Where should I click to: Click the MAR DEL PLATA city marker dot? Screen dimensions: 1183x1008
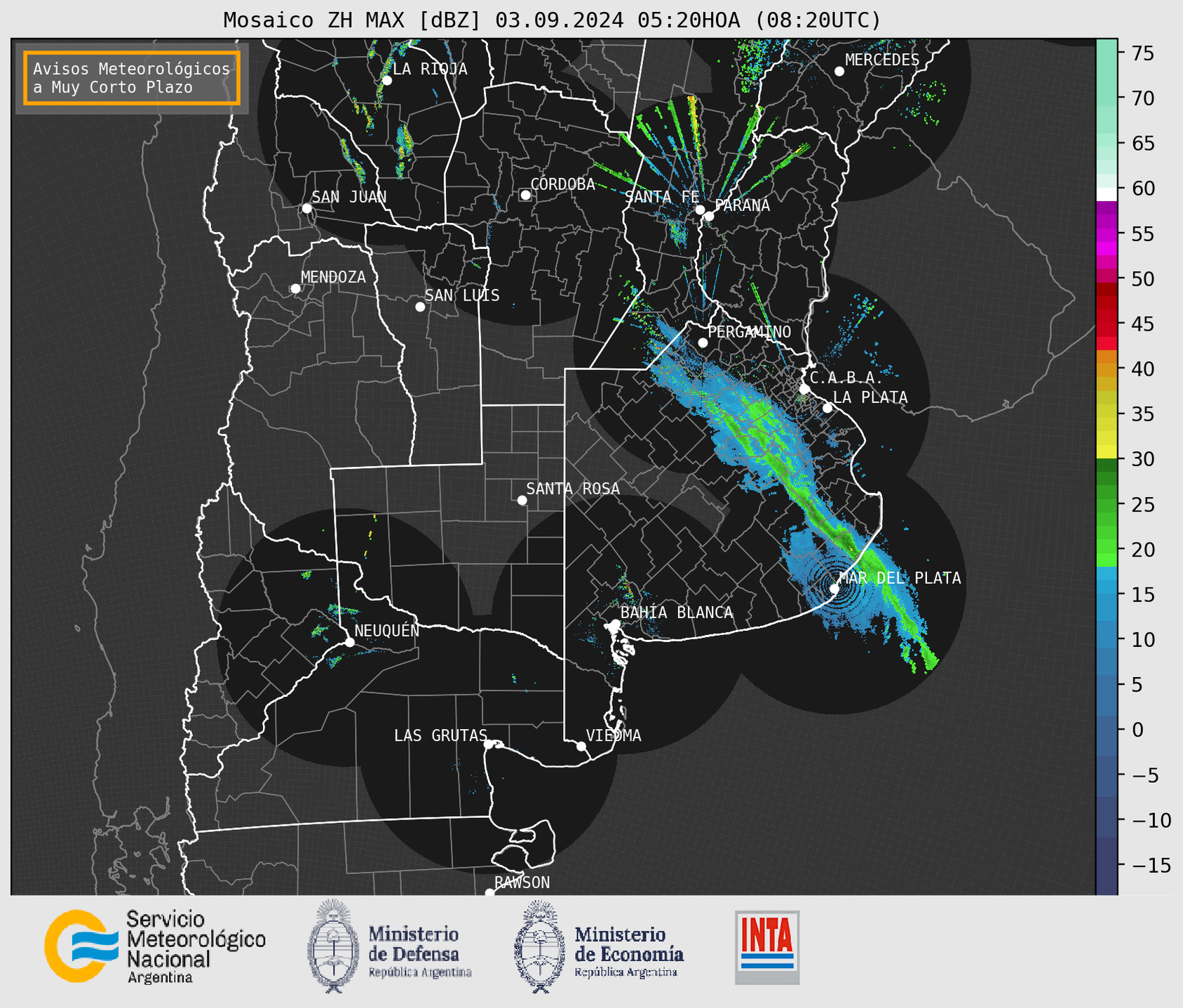(x=834, y=589)
